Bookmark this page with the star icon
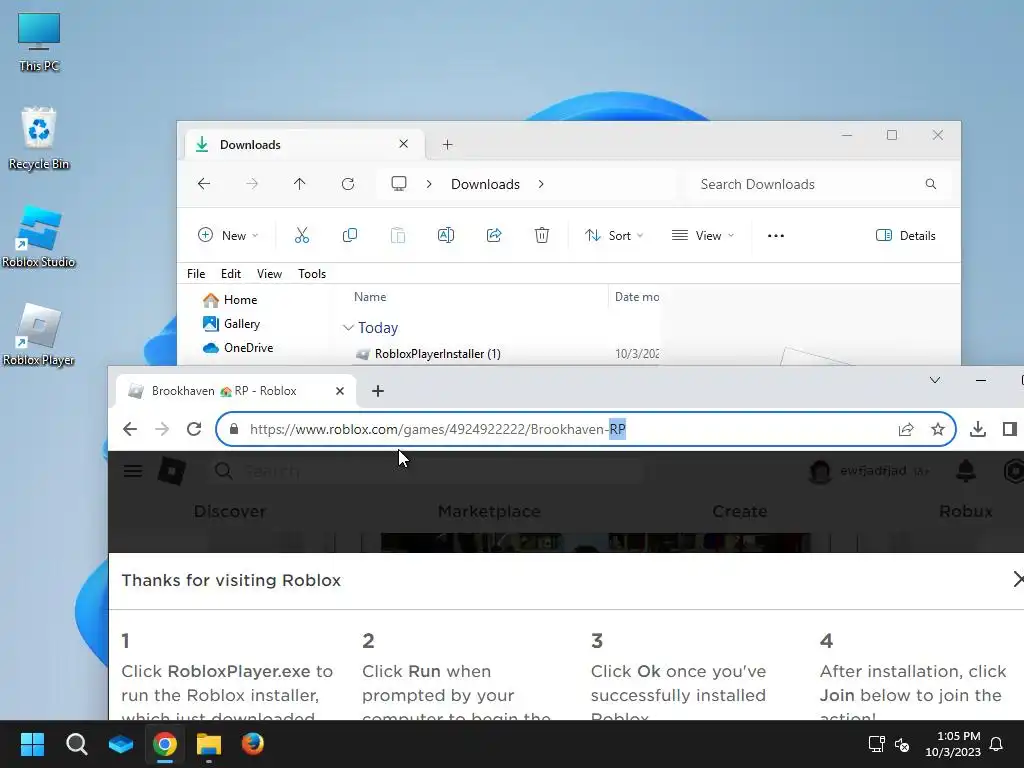The image size is (1024, 768). (x=938, y=429)
